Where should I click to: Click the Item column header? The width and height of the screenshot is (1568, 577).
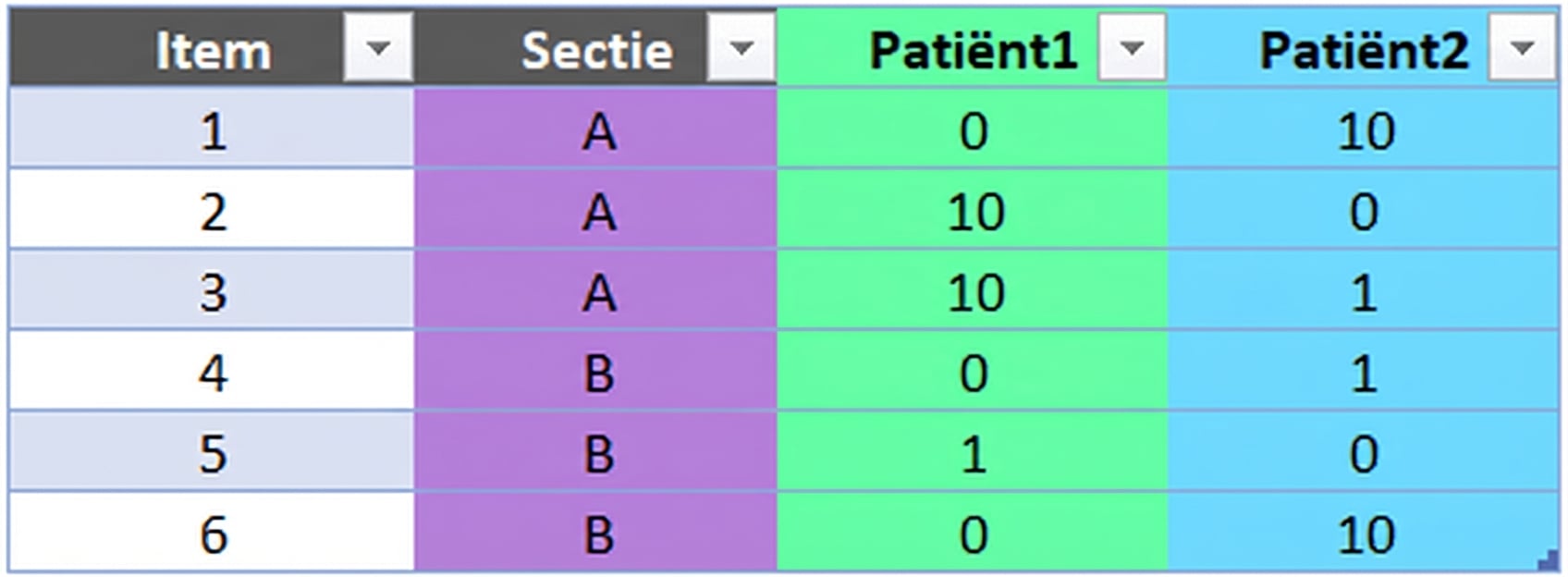[x=213, y=51]
